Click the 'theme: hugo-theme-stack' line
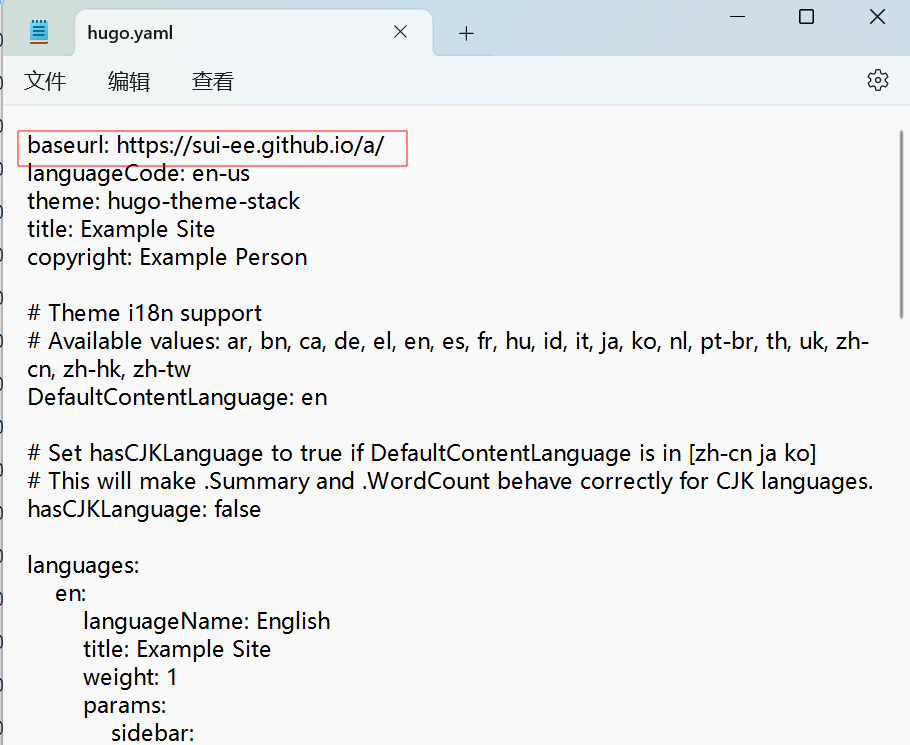The image size is (910, 745). pyautogui.click(x=164, y=201)
